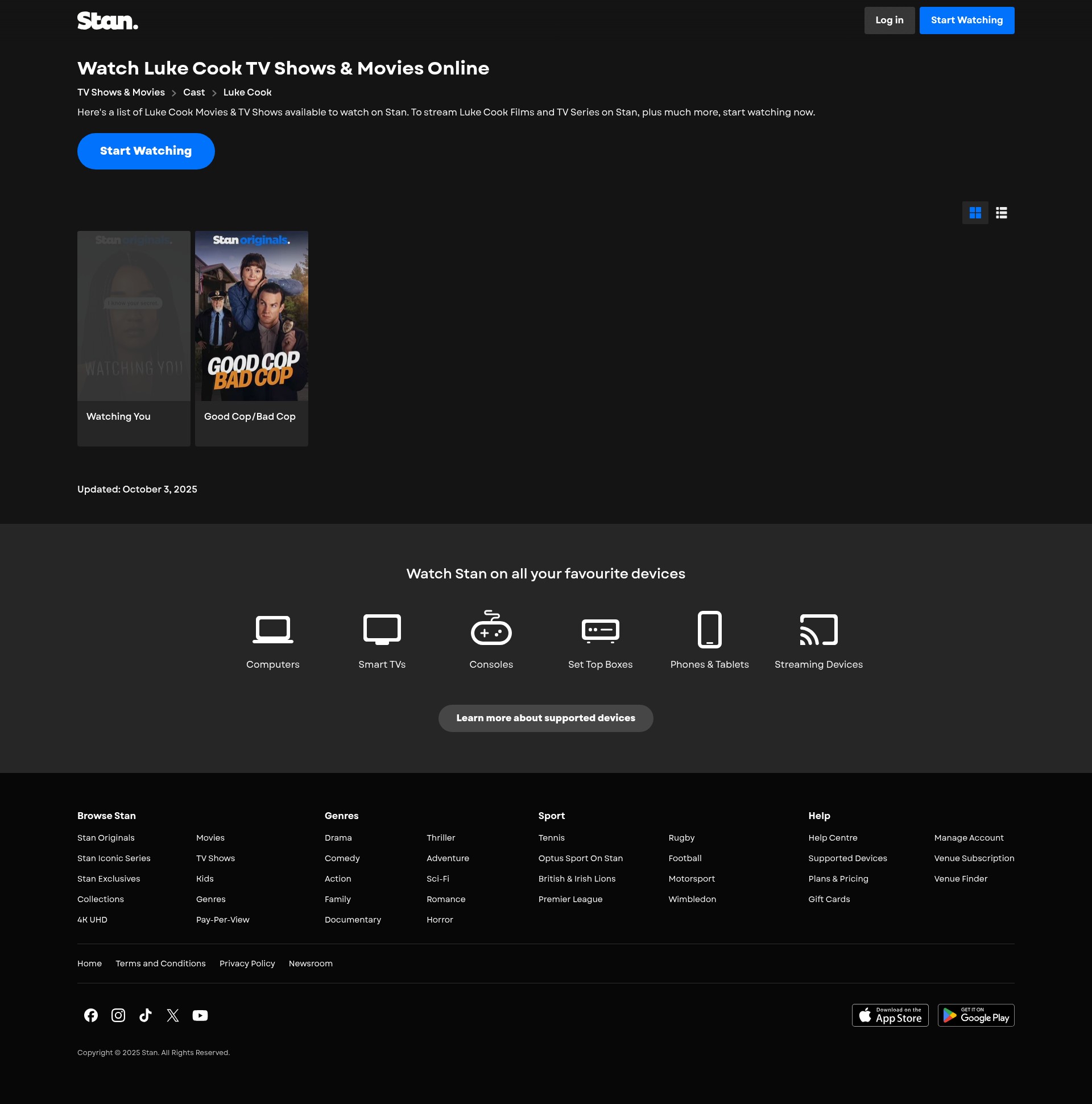
Task: Open Stan Iconic Series footer link
Action: point(114,858)
